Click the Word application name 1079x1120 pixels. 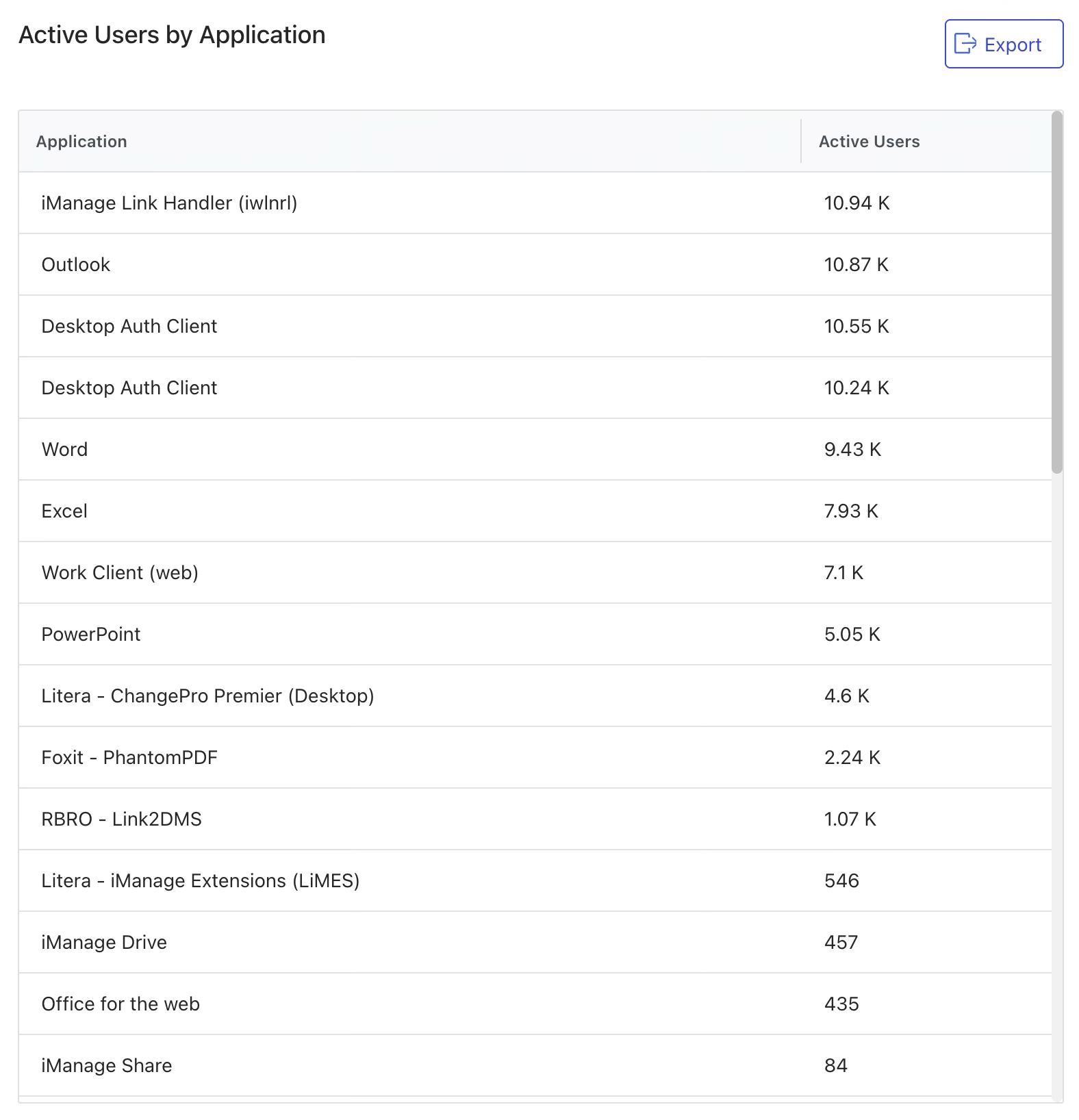coord(64,450)
